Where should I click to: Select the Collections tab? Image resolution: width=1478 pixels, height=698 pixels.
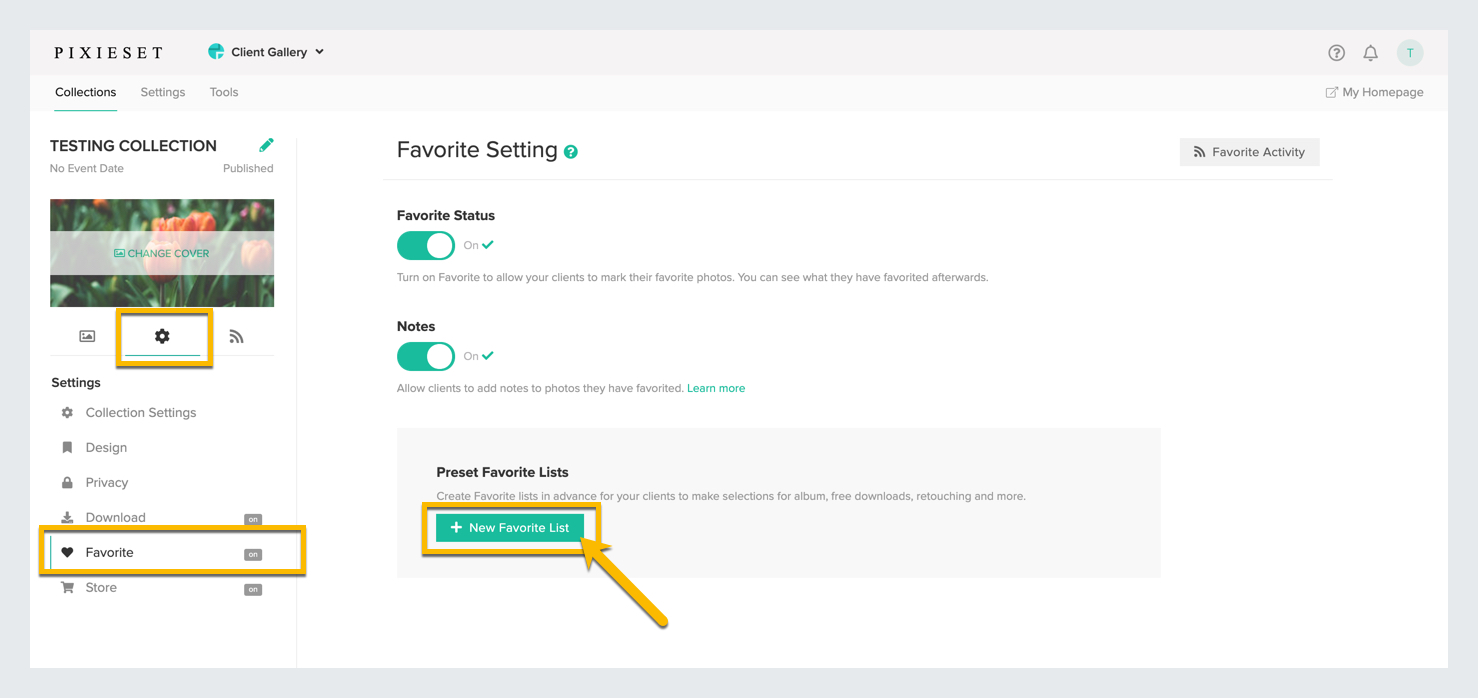point(86,92)
